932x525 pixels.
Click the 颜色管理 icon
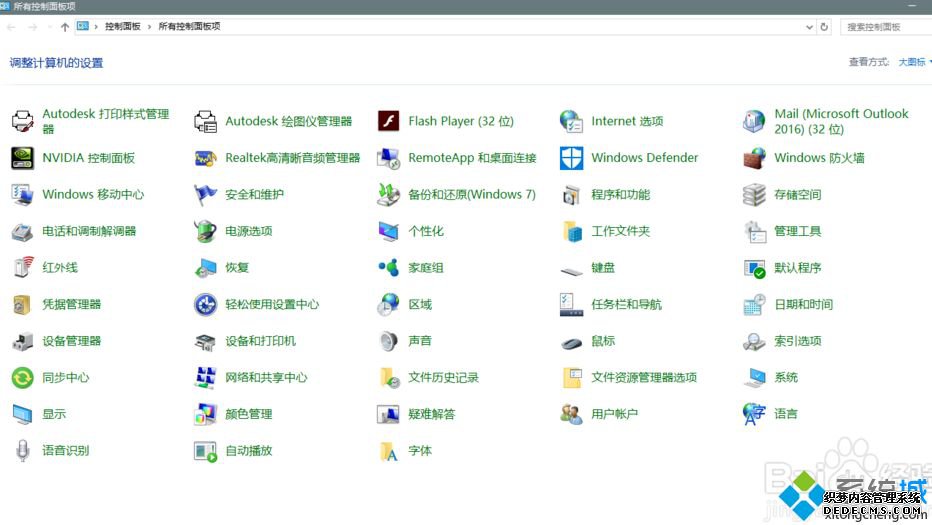pos(206,414)
